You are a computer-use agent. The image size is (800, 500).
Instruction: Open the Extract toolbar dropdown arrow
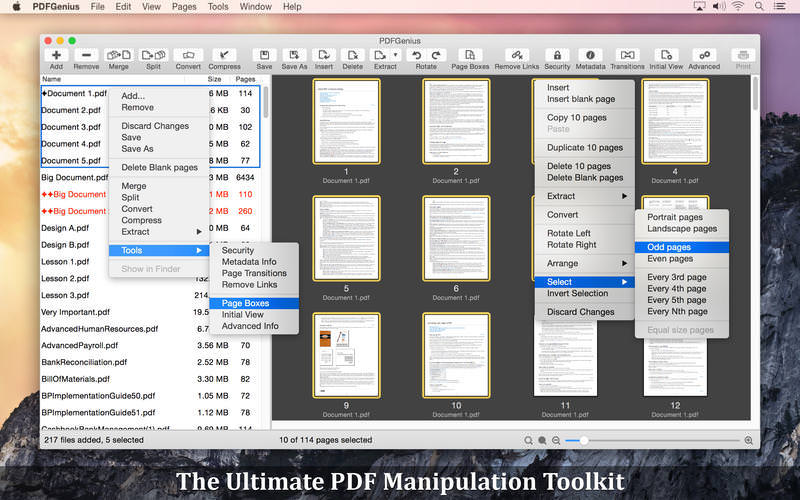(396, 55)
